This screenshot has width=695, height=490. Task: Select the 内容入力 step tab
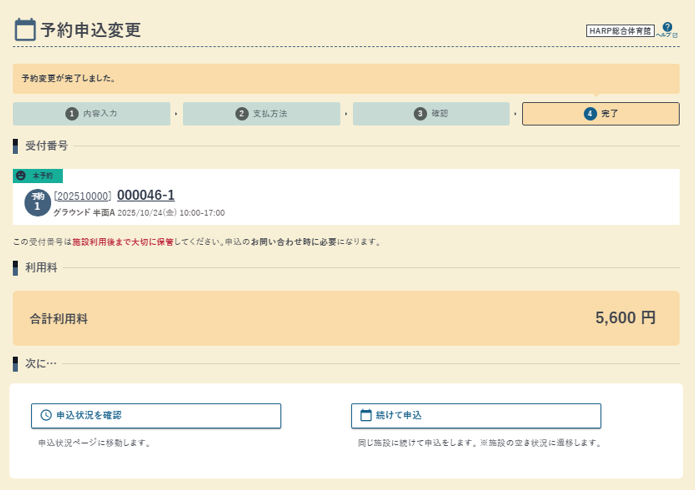tap(91, 114)
